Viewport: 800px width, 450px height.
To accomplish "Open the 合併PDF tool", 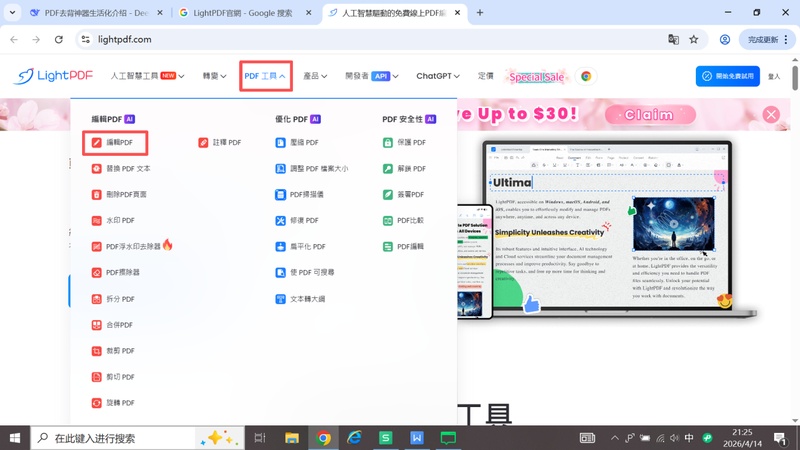I will (x=112, y=325).
